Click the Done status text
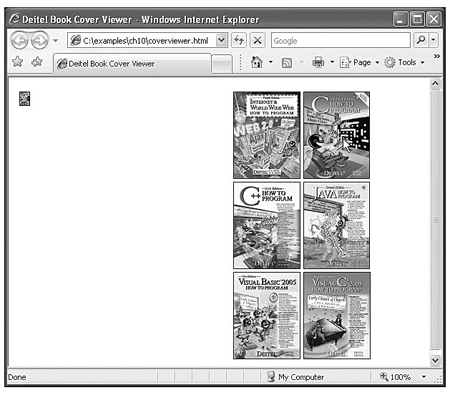 tap(17, 377)
